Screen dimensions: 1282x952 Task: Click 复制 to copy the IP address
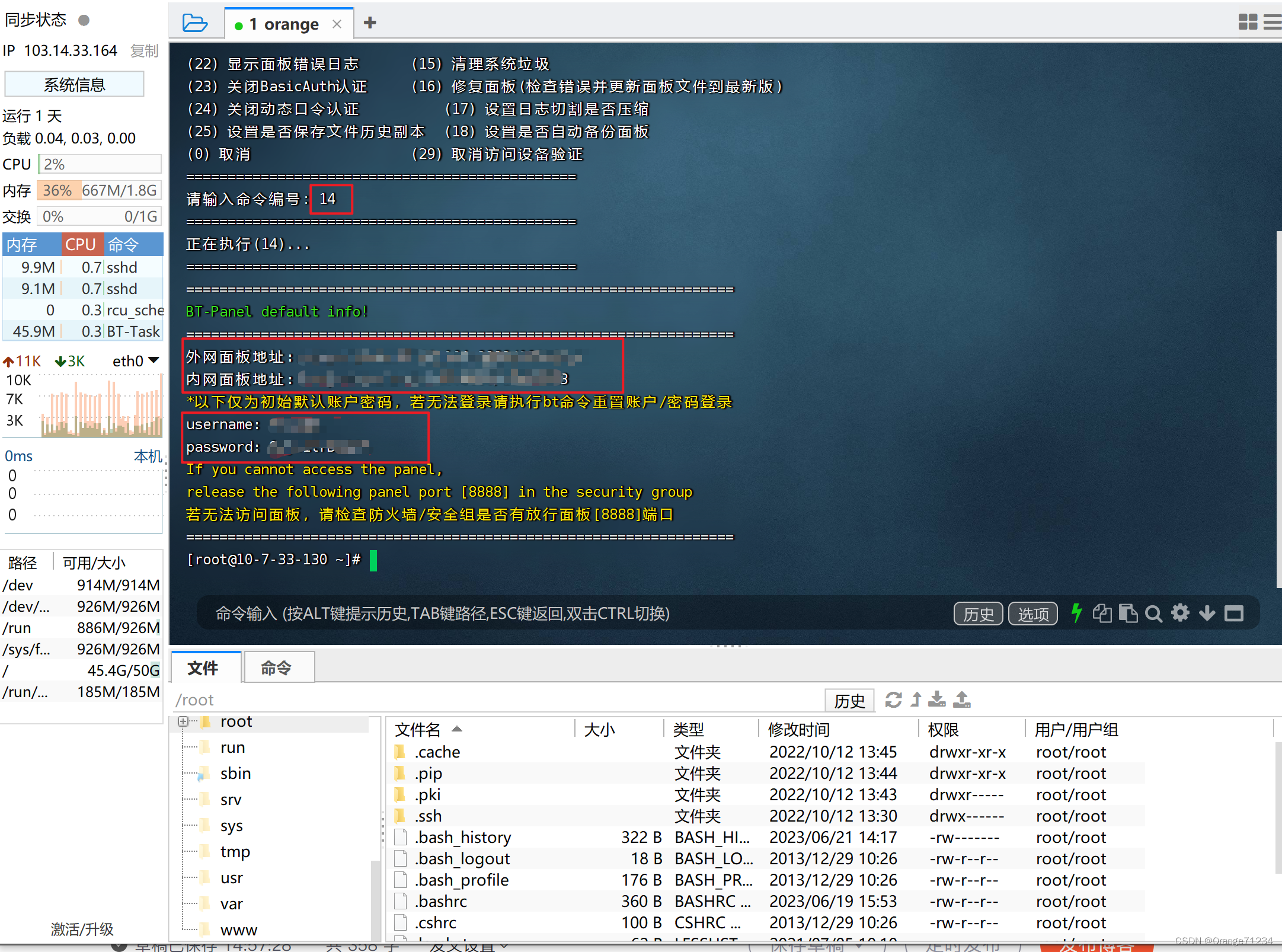click(144, 51)
